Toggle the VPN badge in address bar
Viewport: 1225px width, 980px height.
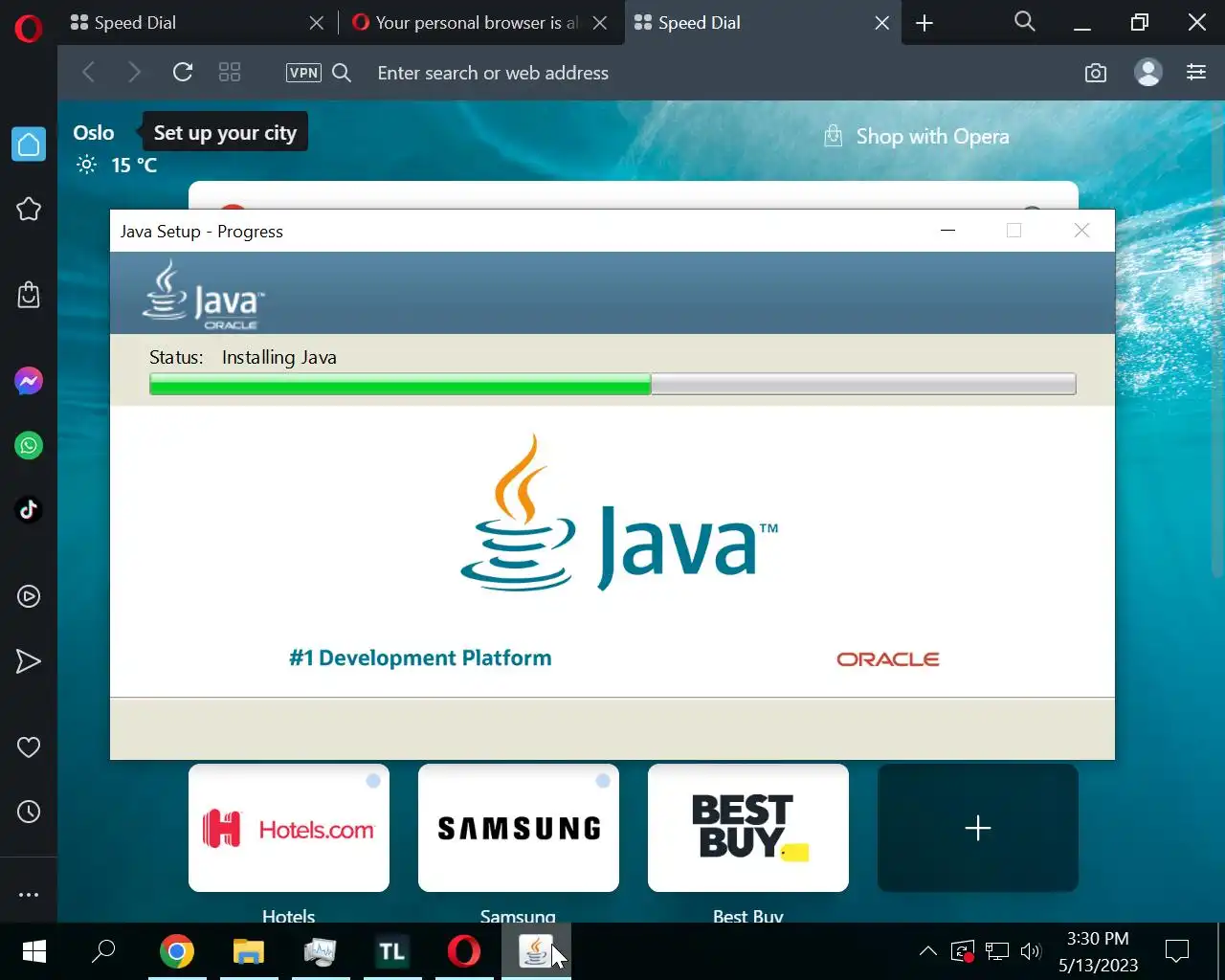303,73
